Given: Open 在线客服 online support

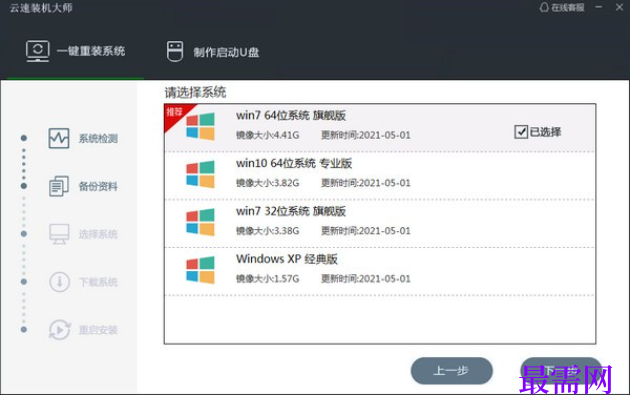Looking at the screenshot, I should (x=562, y=7).
